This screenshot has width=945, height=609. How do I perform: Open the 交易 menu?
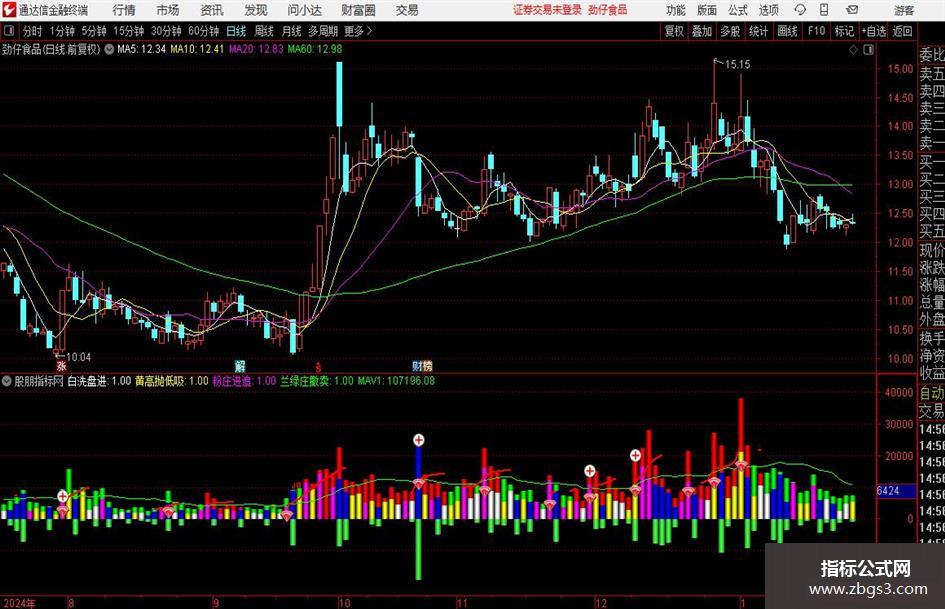coord(407,10)
